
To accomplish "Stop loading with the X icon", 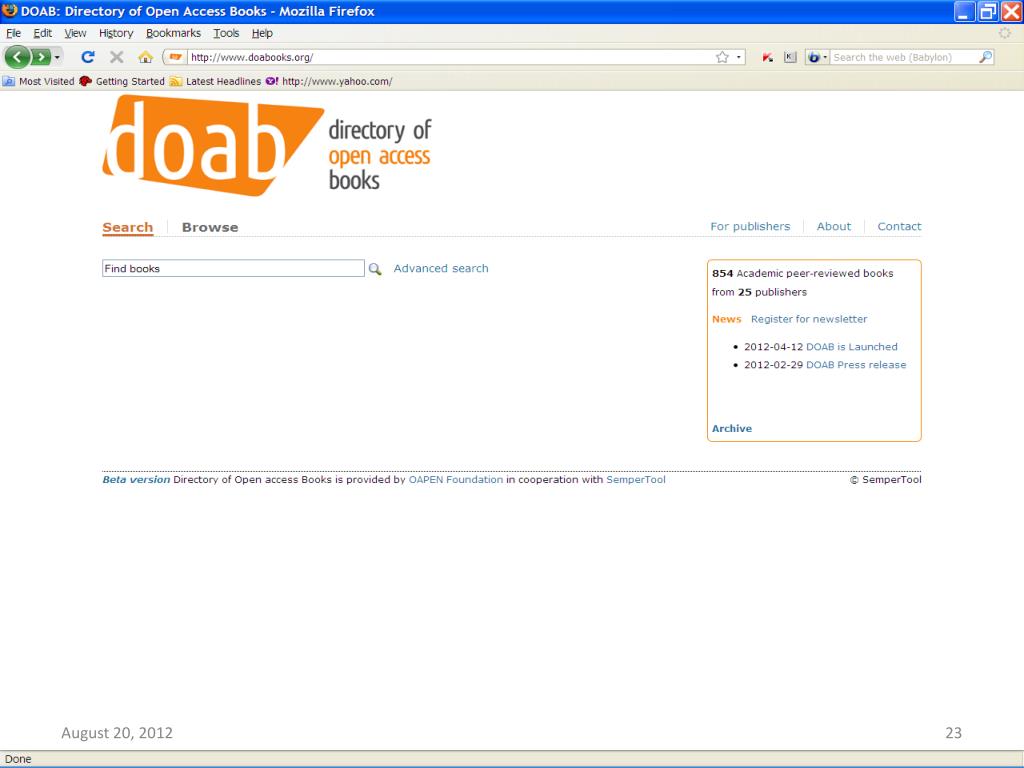I will (117, 57).
